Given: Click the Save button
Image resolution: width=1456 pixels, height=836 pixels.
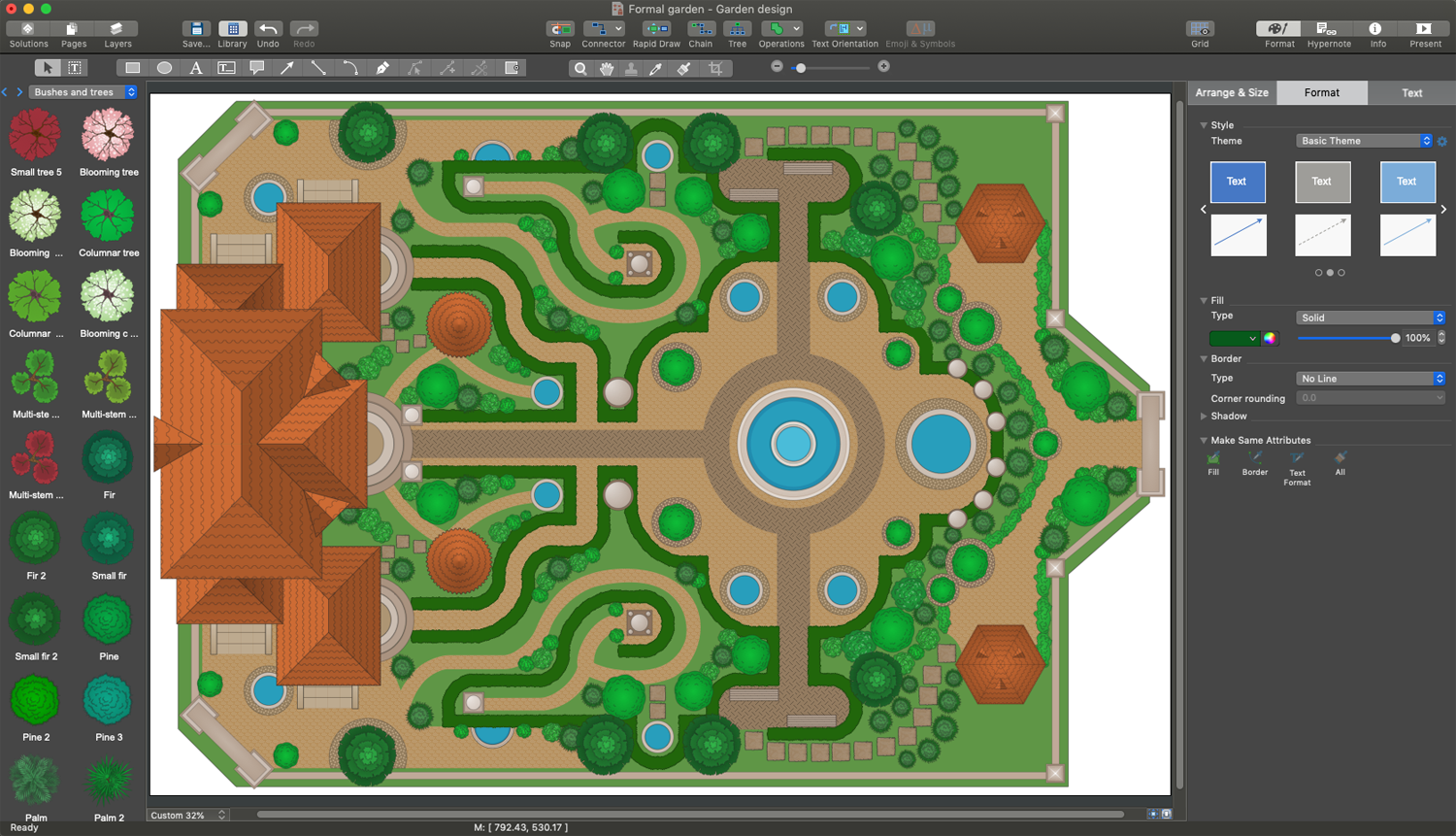Looking at the screenshot, I should point(196,29).
